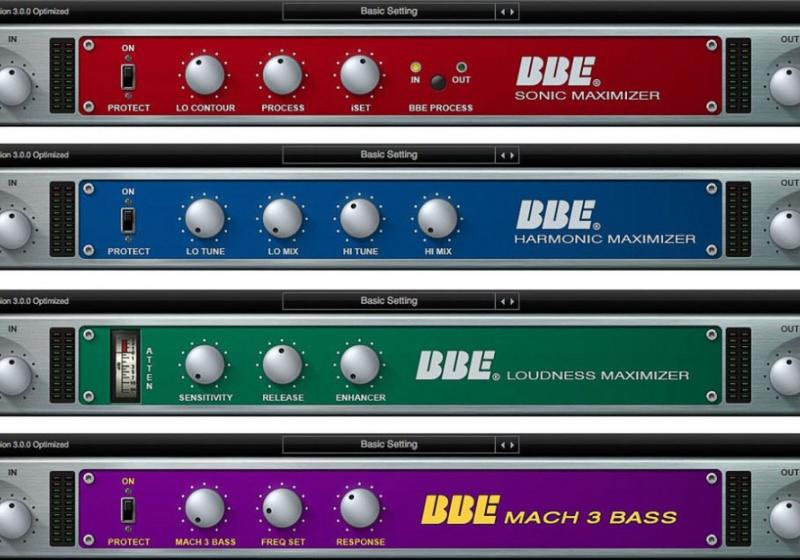Click the 'MACH 3 BASS' title text
The height and width of the screenshot is (560, 800).
point(590,518)
